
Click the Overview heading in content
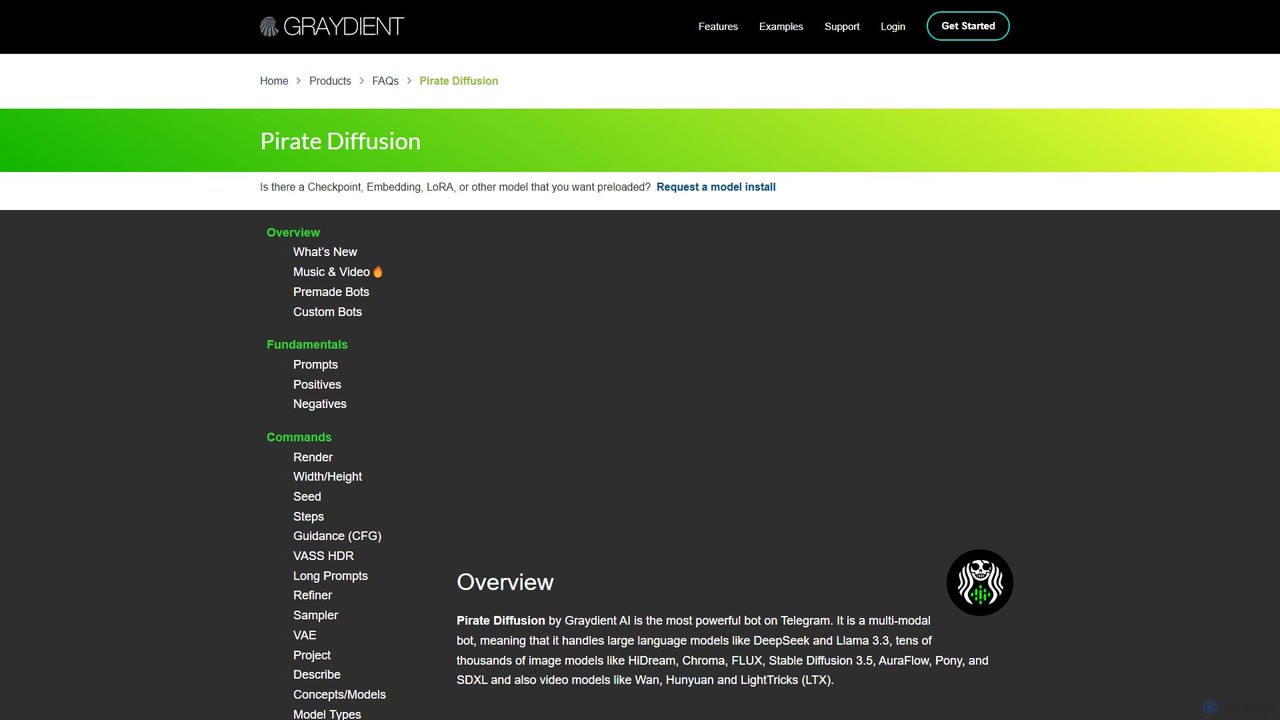click(505, 582)
